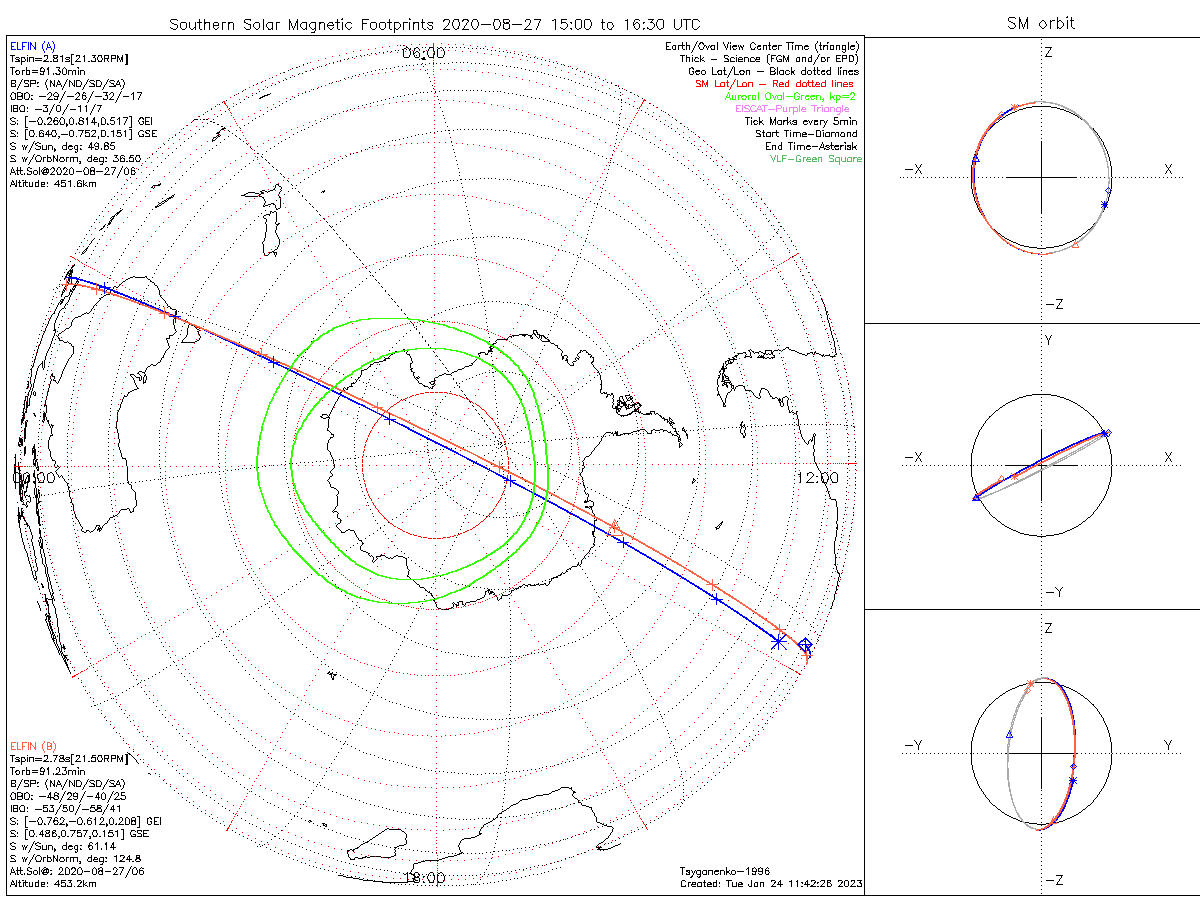Click '-Z' axis label below top orbit panel
1200x900 pixels.
(x=1054, y=304)
